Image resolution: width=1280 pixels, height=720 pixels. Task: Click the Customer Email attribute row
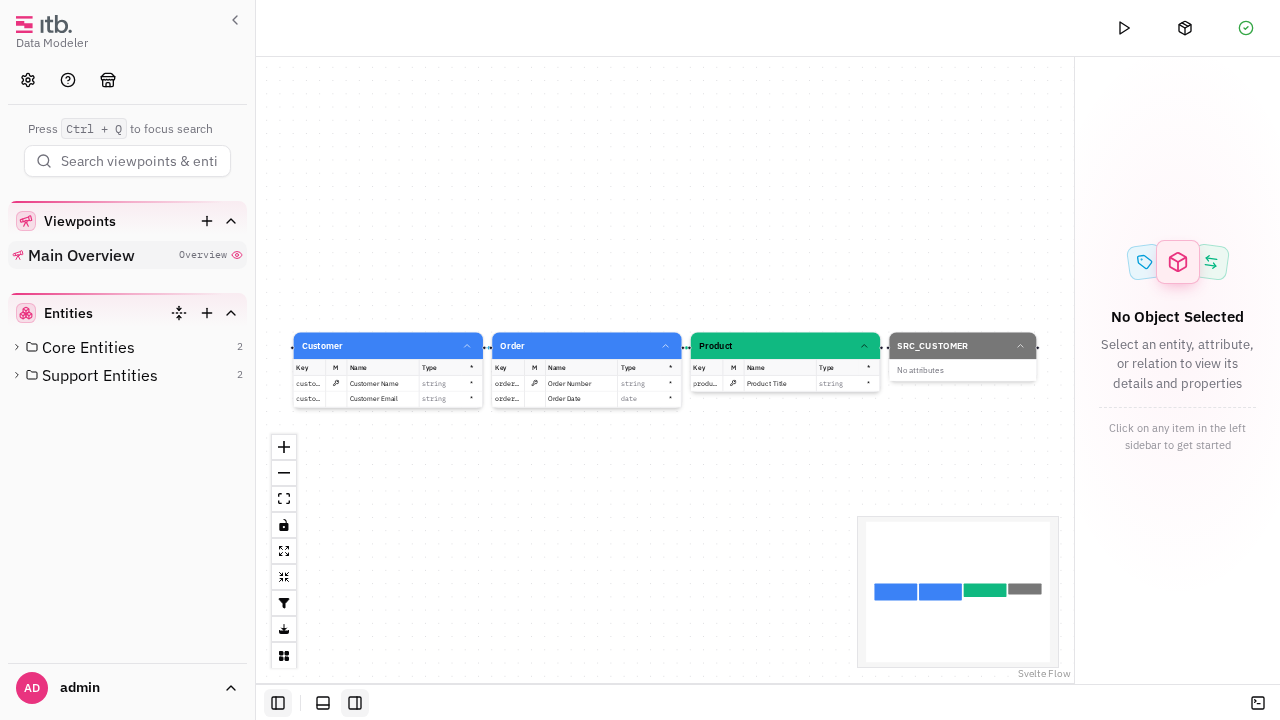pos(388,398)
